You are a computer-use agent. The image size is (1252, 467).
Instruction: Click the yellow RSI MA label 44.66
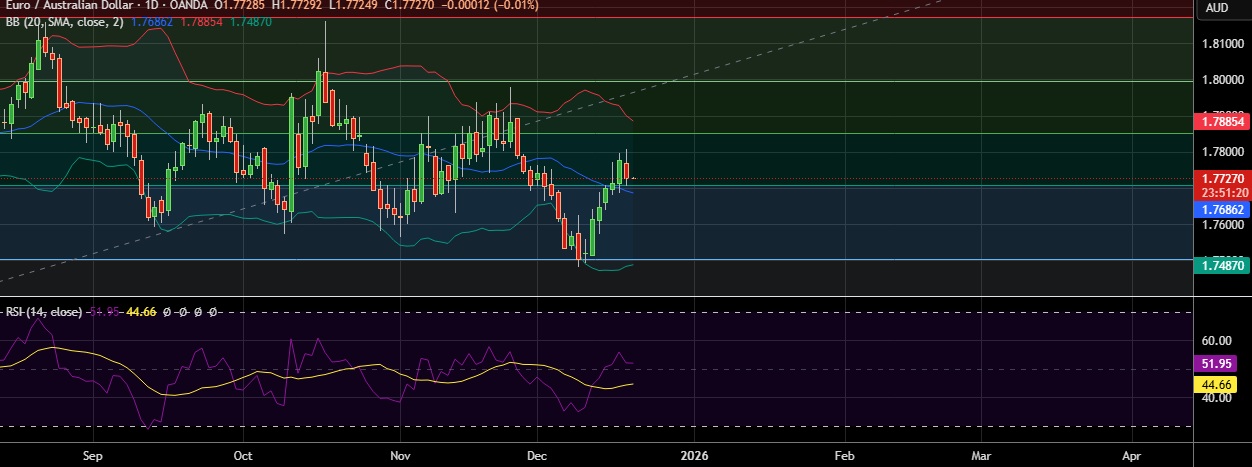1215,384
